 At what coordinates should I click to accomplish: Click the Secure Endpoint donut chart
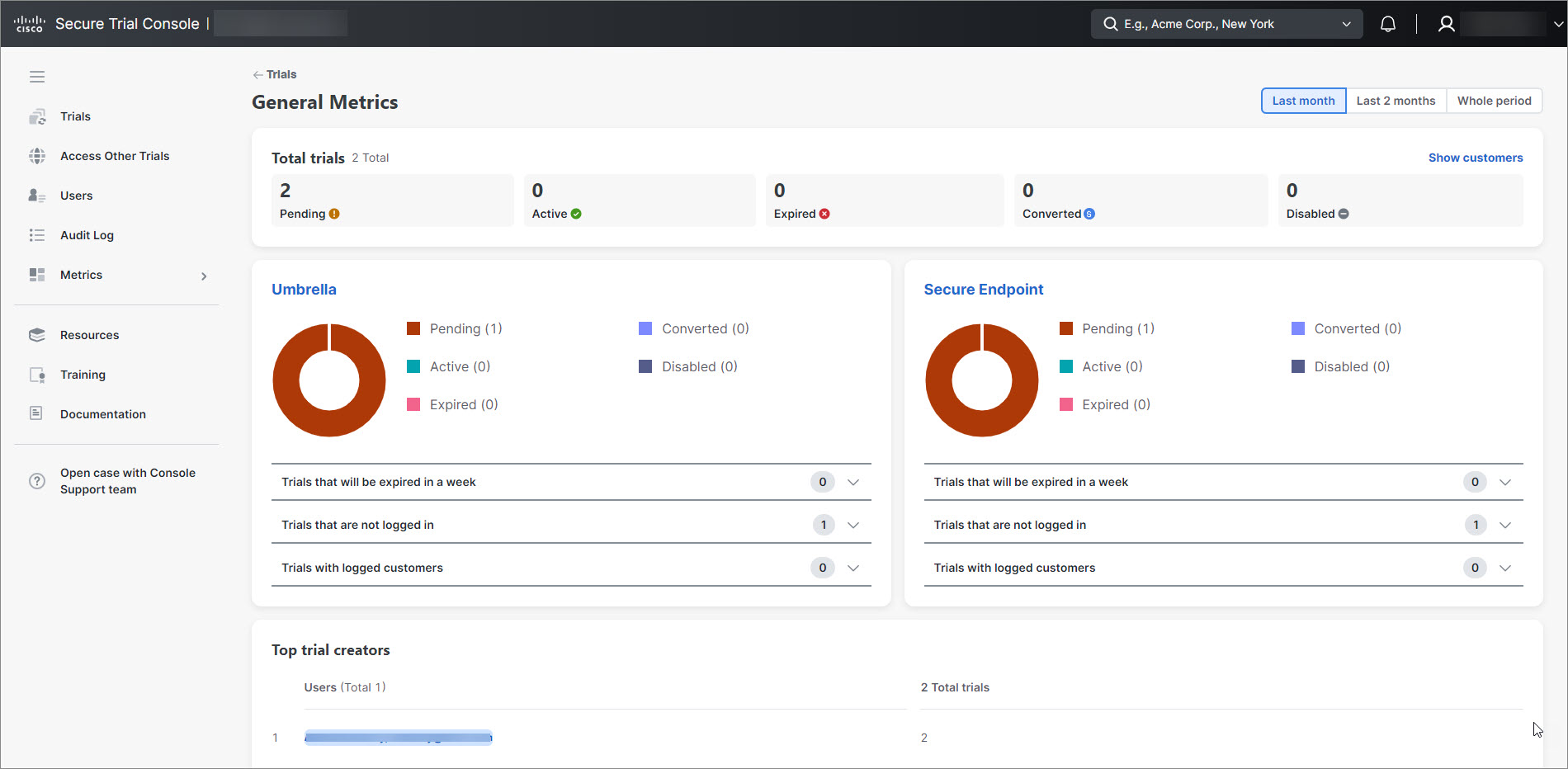(x=982, y=380)
